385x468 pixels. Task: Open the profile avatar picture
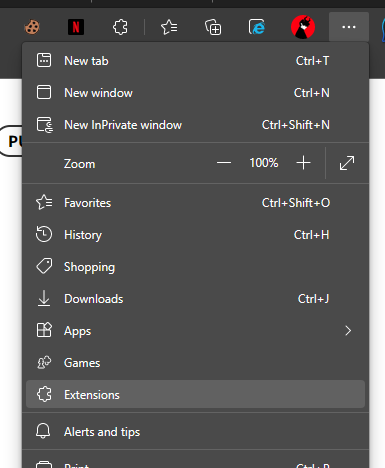coord(303,27)
